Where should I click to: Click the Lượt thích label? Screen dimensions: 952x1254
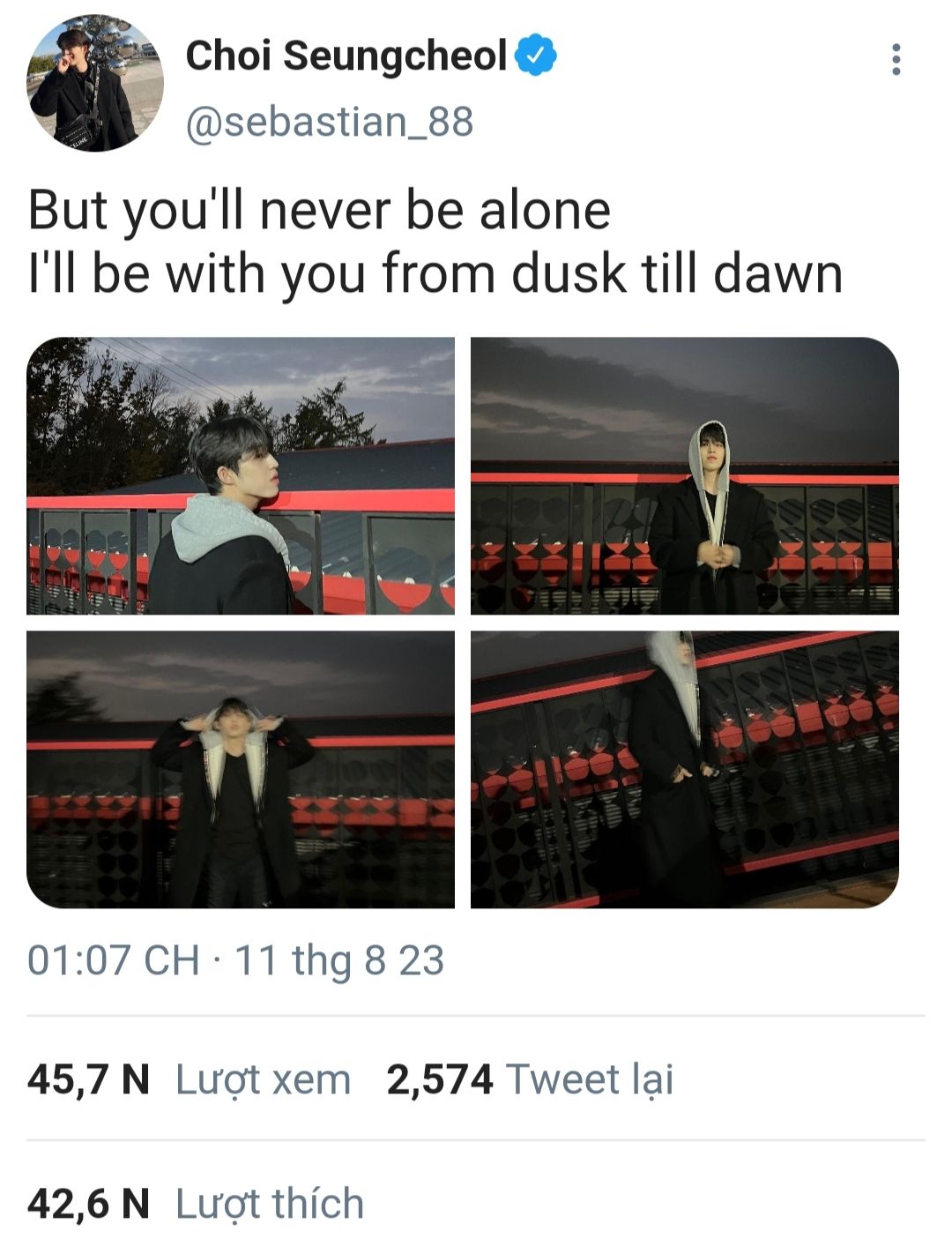pyautogui.click(x=270, y=1204)
